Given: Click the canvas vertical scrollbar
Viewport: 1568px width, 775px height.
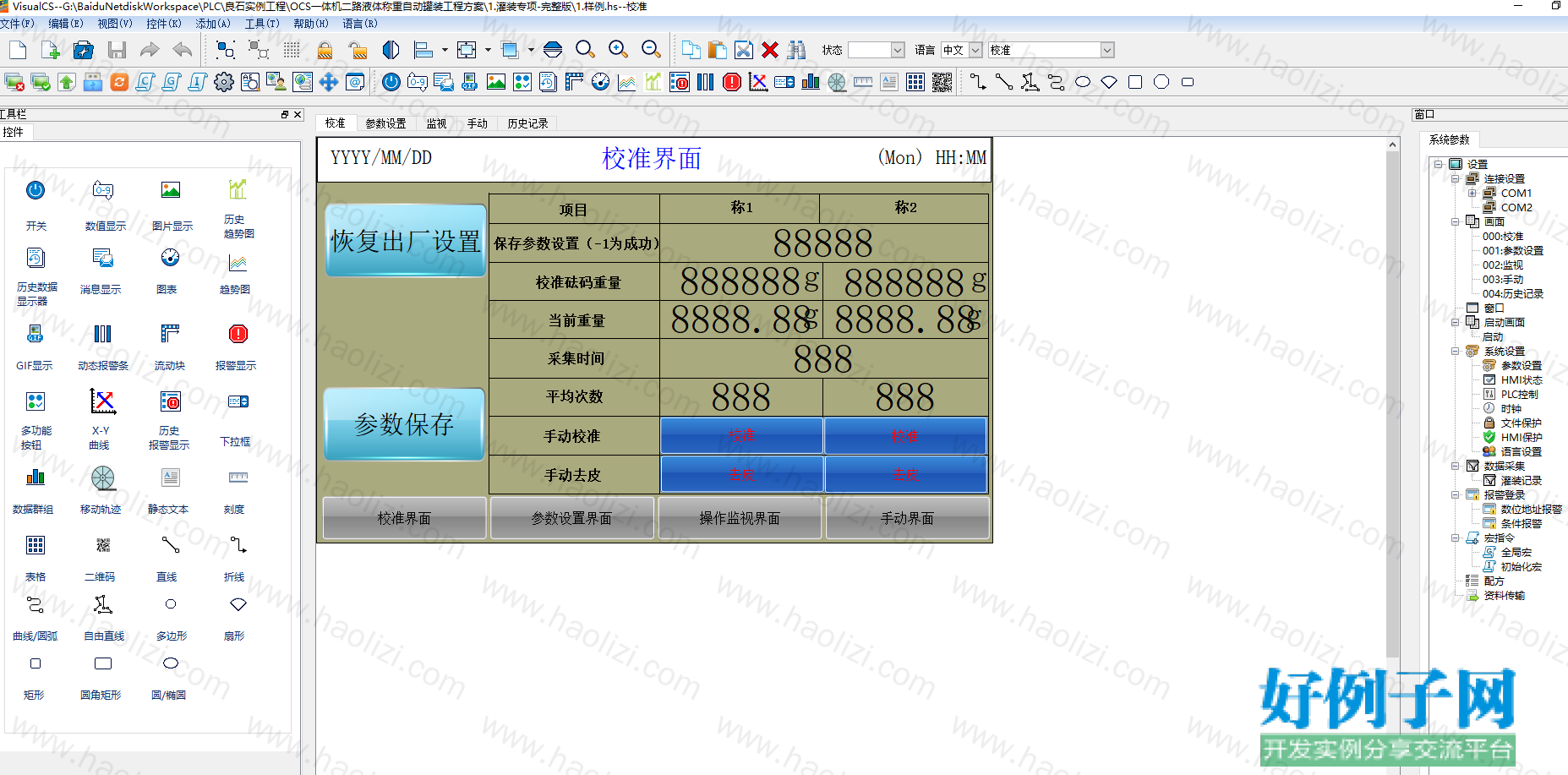Looking at the screenshot, I should (x=1393, y=406).
